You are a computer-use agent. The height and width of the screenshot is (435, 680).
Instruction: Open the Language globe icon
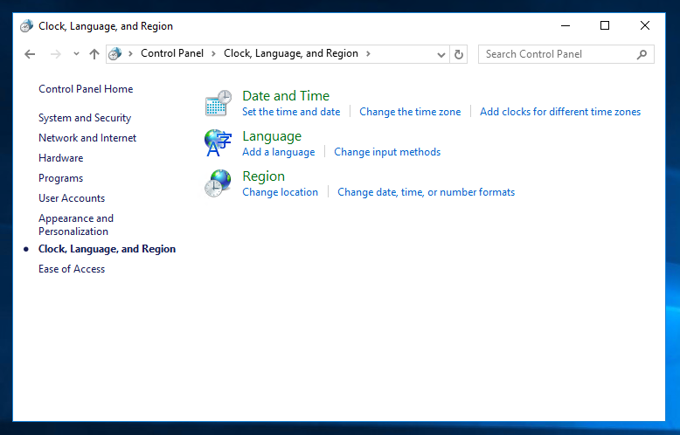click(x=218, y=143)
